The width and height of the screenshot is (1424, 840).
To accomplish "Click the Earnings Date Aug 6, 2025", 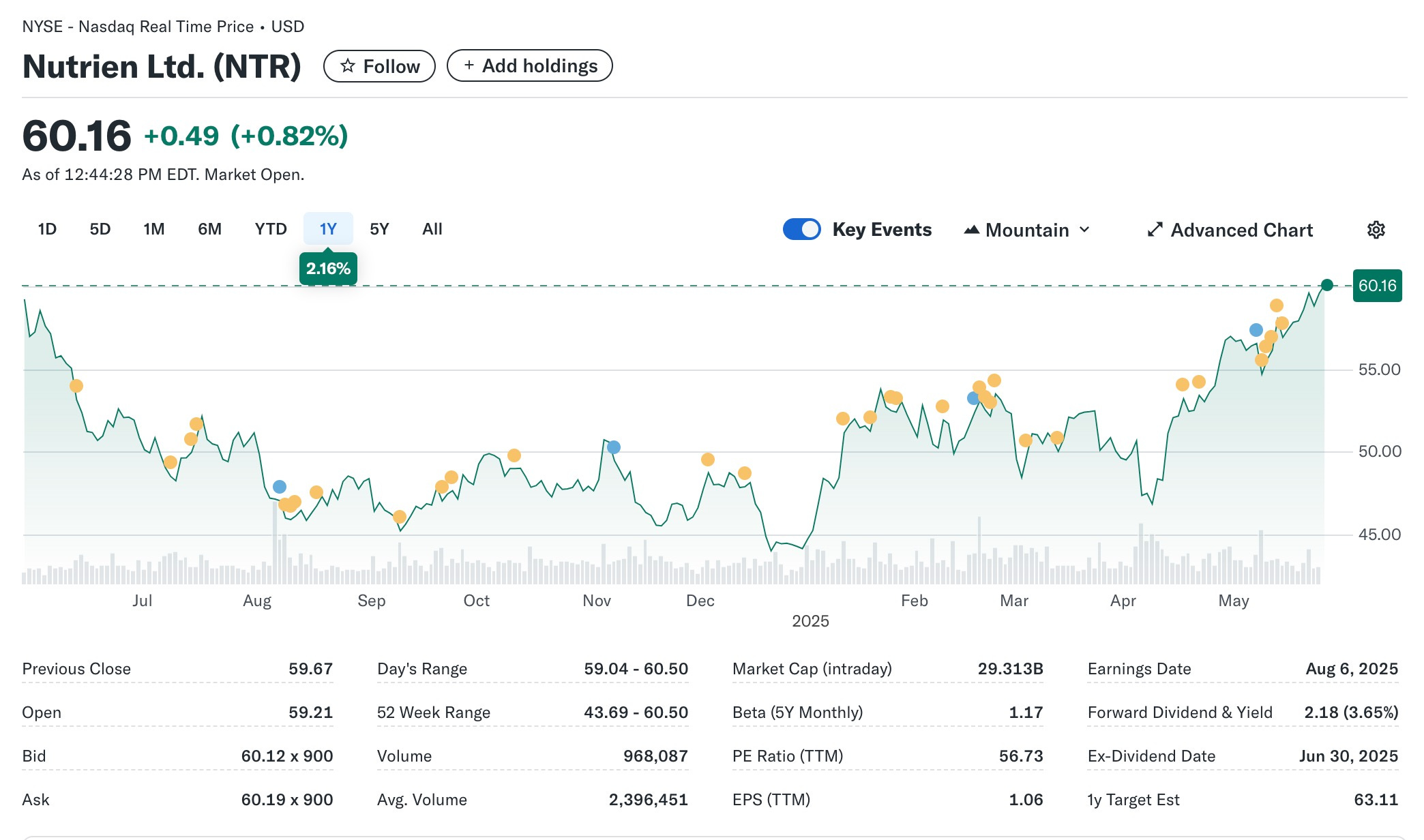I will 1352,669.
